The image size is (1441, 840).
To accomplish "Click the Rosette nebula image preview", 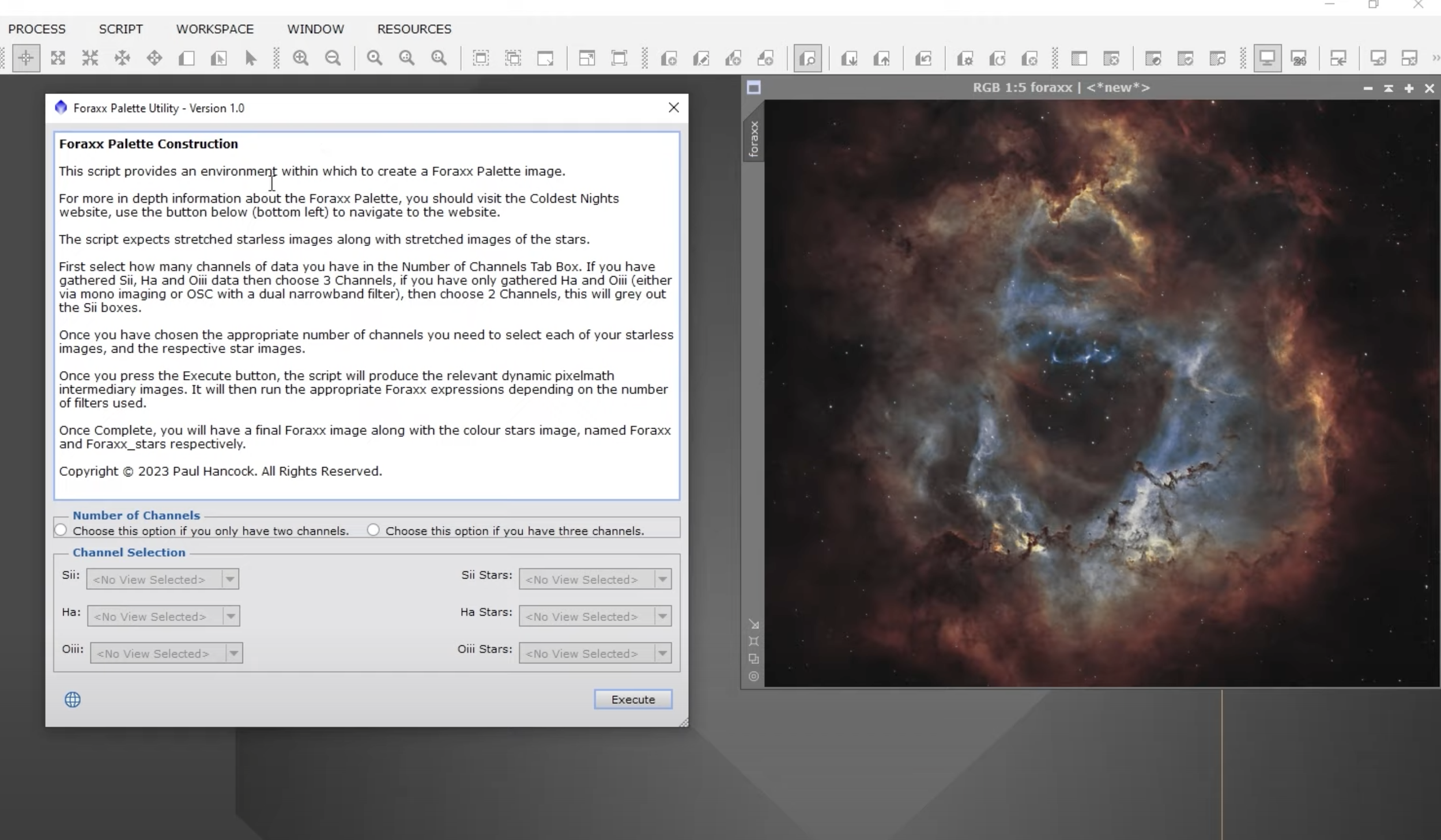I will coord(1101,393).
